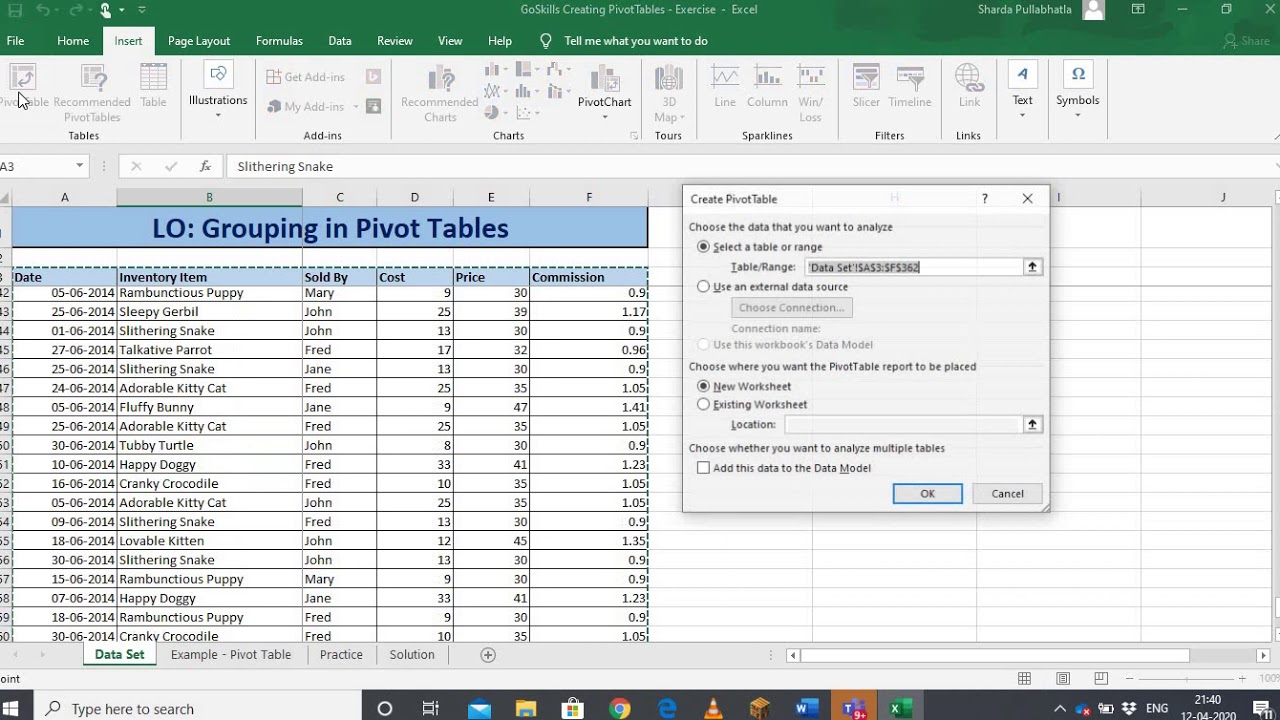The image size is (1280, 720).
Task: Open the Solution sheet tab
Action: (x=412, y=655)
